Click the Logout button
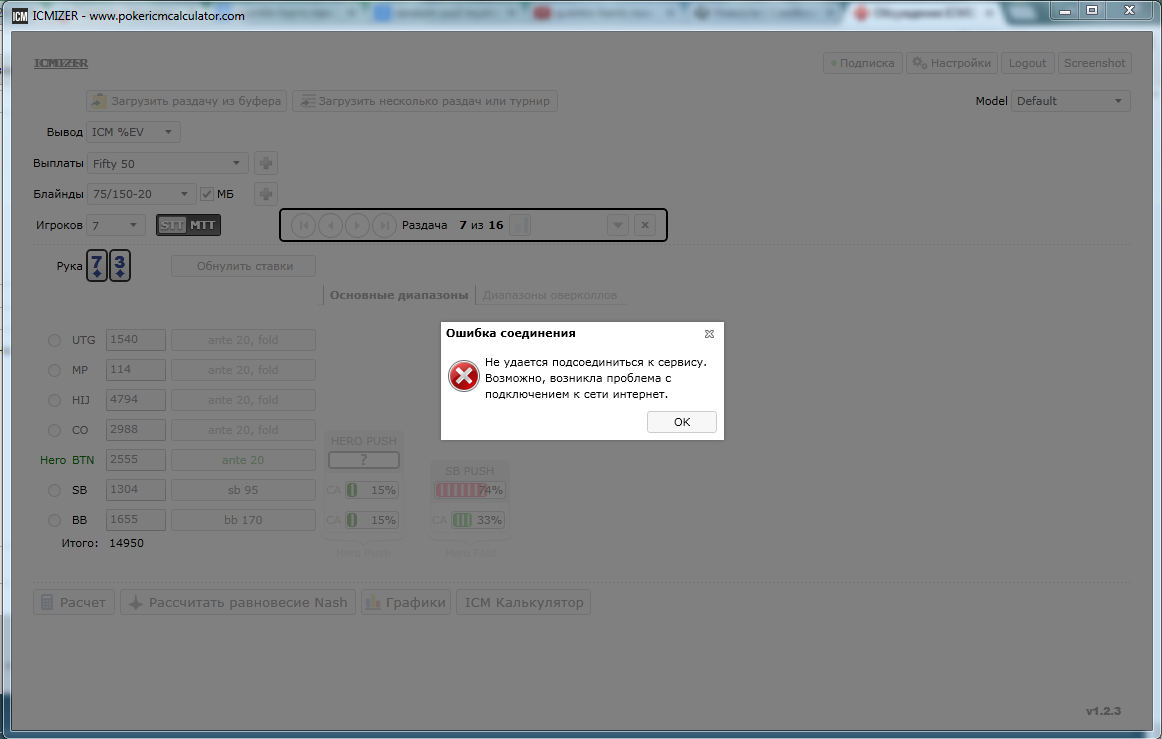 (1027, 63)
